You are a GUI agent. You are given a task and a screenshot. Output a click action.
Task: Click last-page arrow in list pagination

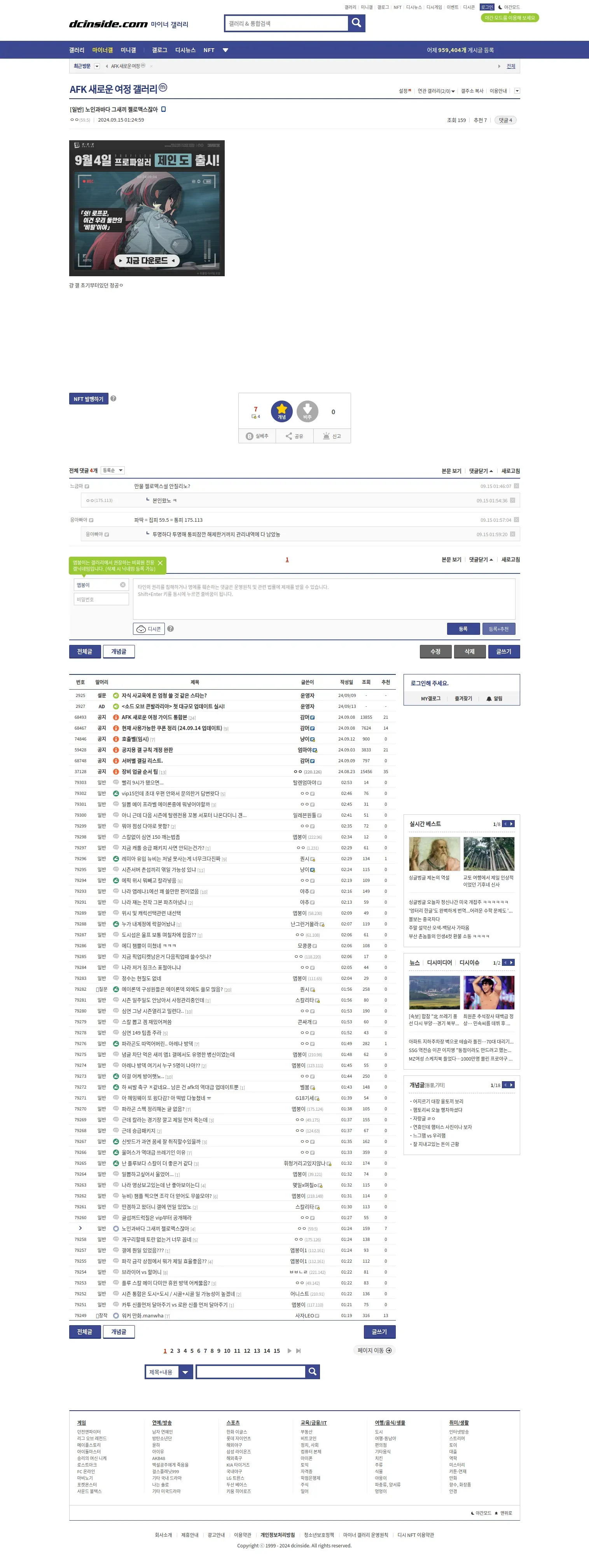[x=299, y=1351]
